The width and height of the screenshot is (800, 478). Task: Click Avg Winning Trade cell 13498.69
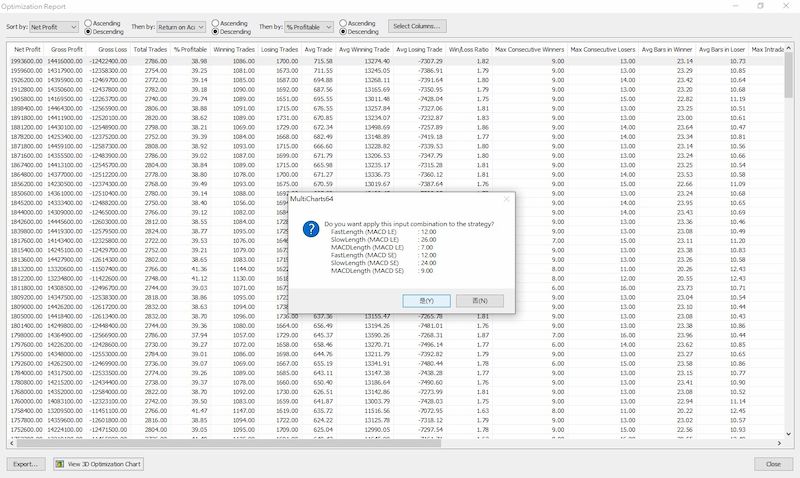pyautogui.click(x=377, y=127)
